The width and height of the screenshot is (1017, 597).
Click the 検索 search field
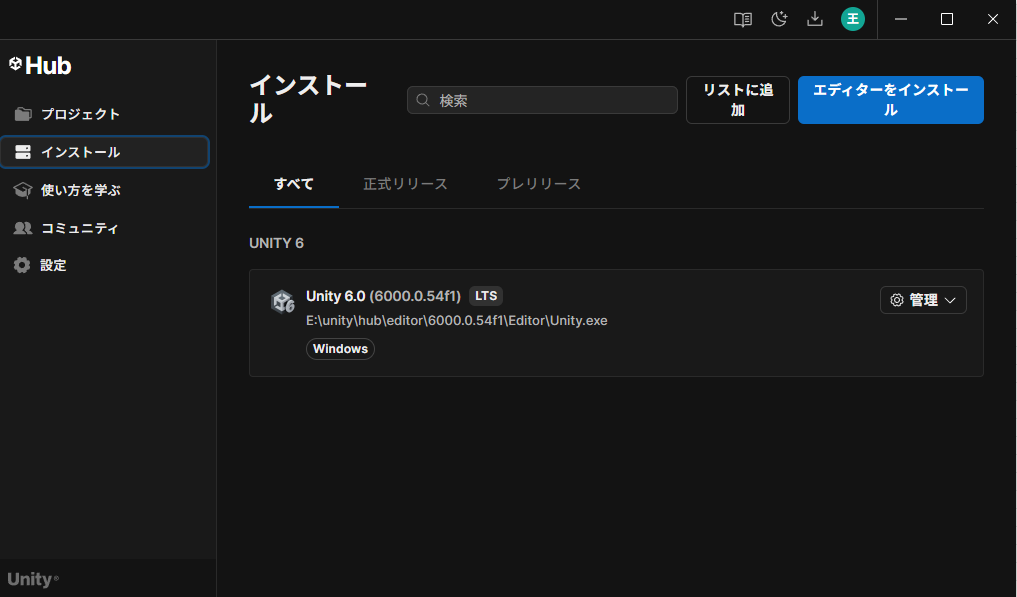pos(542,100)
